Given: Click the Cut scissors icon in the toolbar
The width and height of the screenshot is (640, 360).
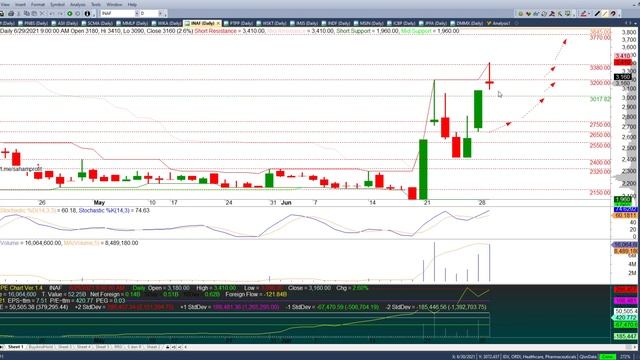Looking at the screenshot, I should pyautogui.click(x=19, y=13).
